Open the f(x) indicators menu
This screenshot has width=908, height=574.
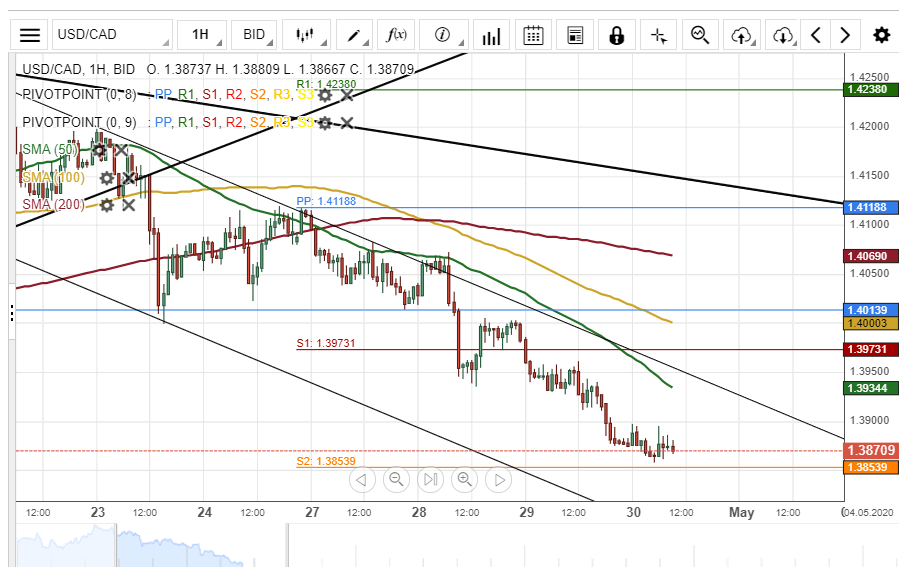click(397, 35)
